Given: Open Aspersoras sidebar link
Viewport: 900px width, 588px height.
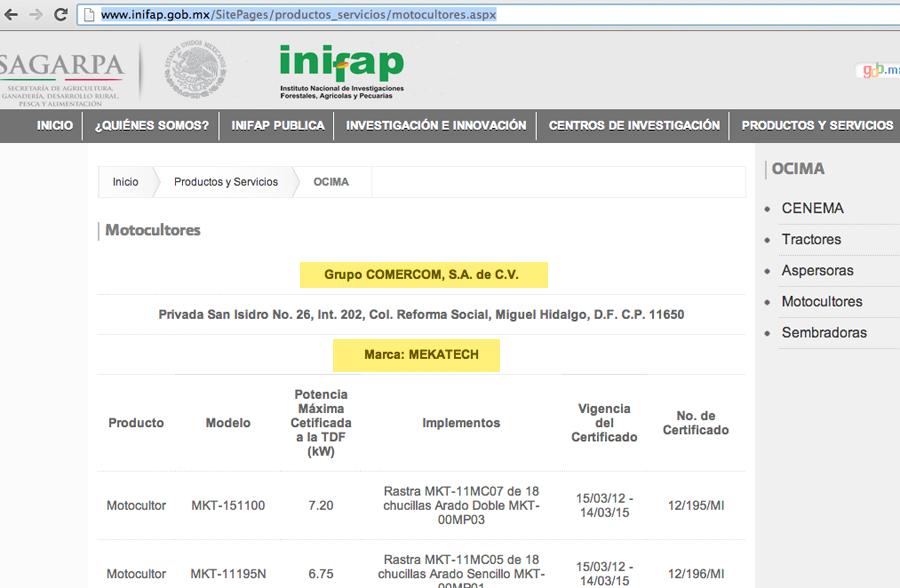Looking at the screenshot, I should [817, 270].
